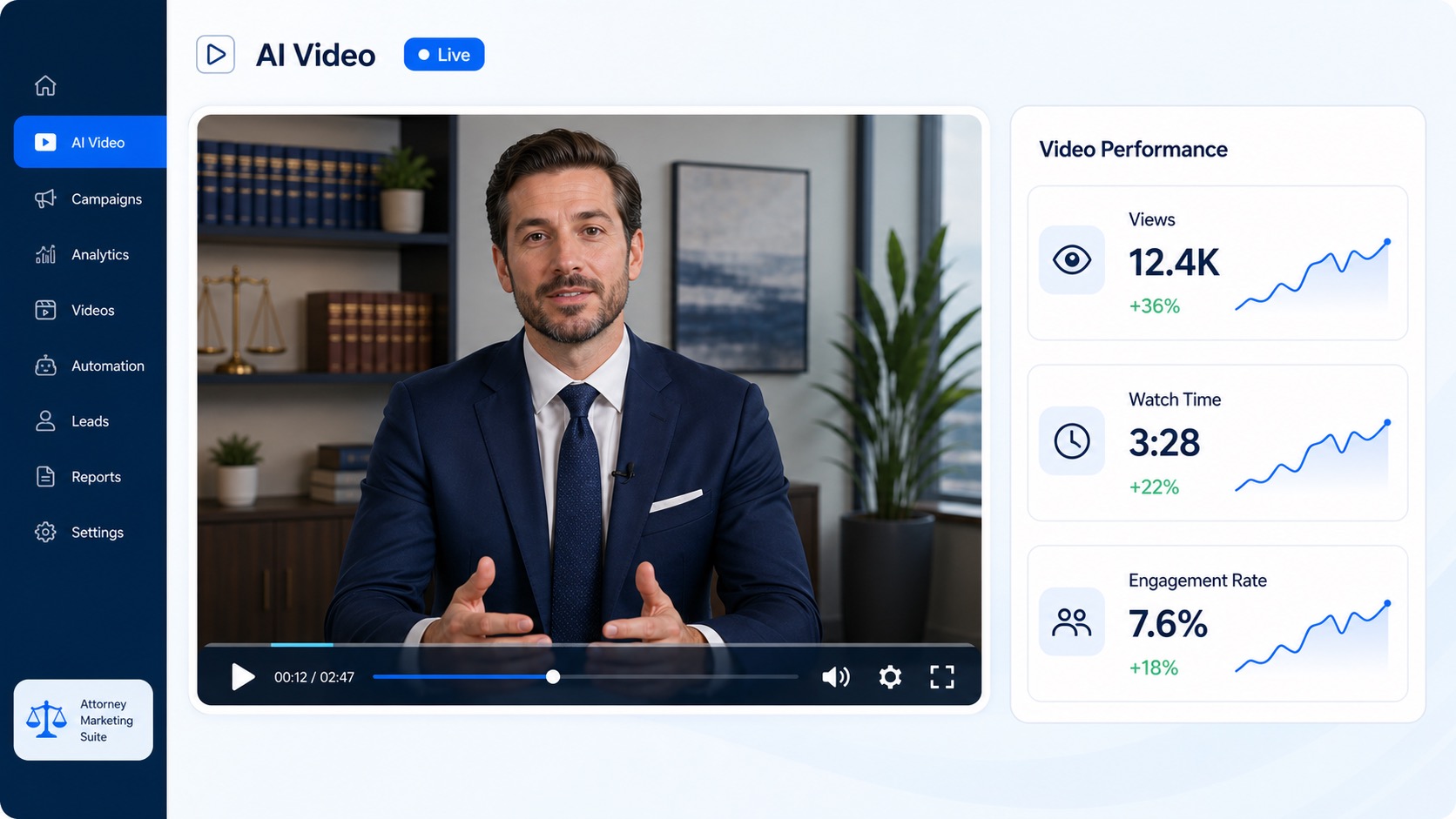The height and width of the screenshot is (819, 1456).
Task: Open video player settings gear
Action: point(890,676)
